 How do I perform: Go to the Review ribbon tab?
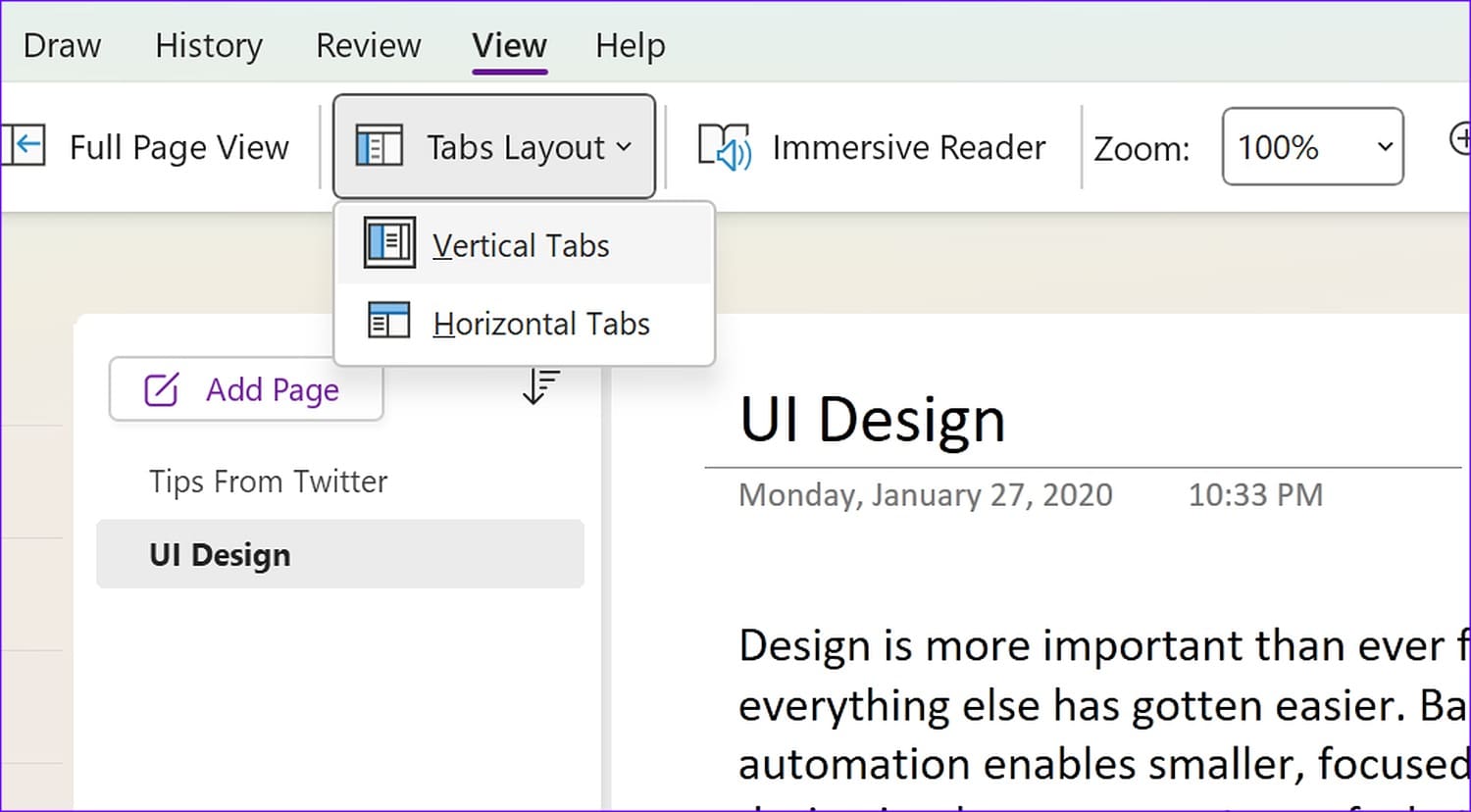368,45
